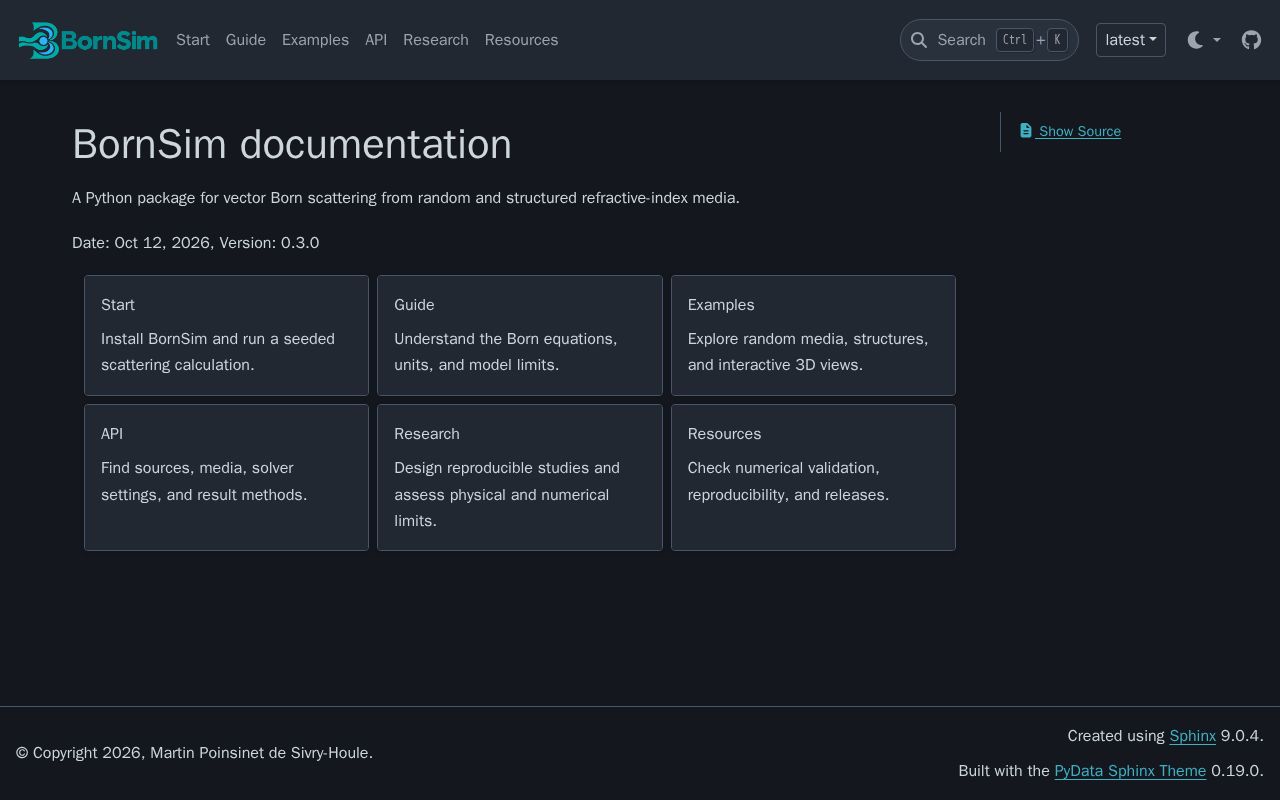1280x800 pixels.
Task: Click the 'BornSim documentation' heading
Action: pos(292,144)
